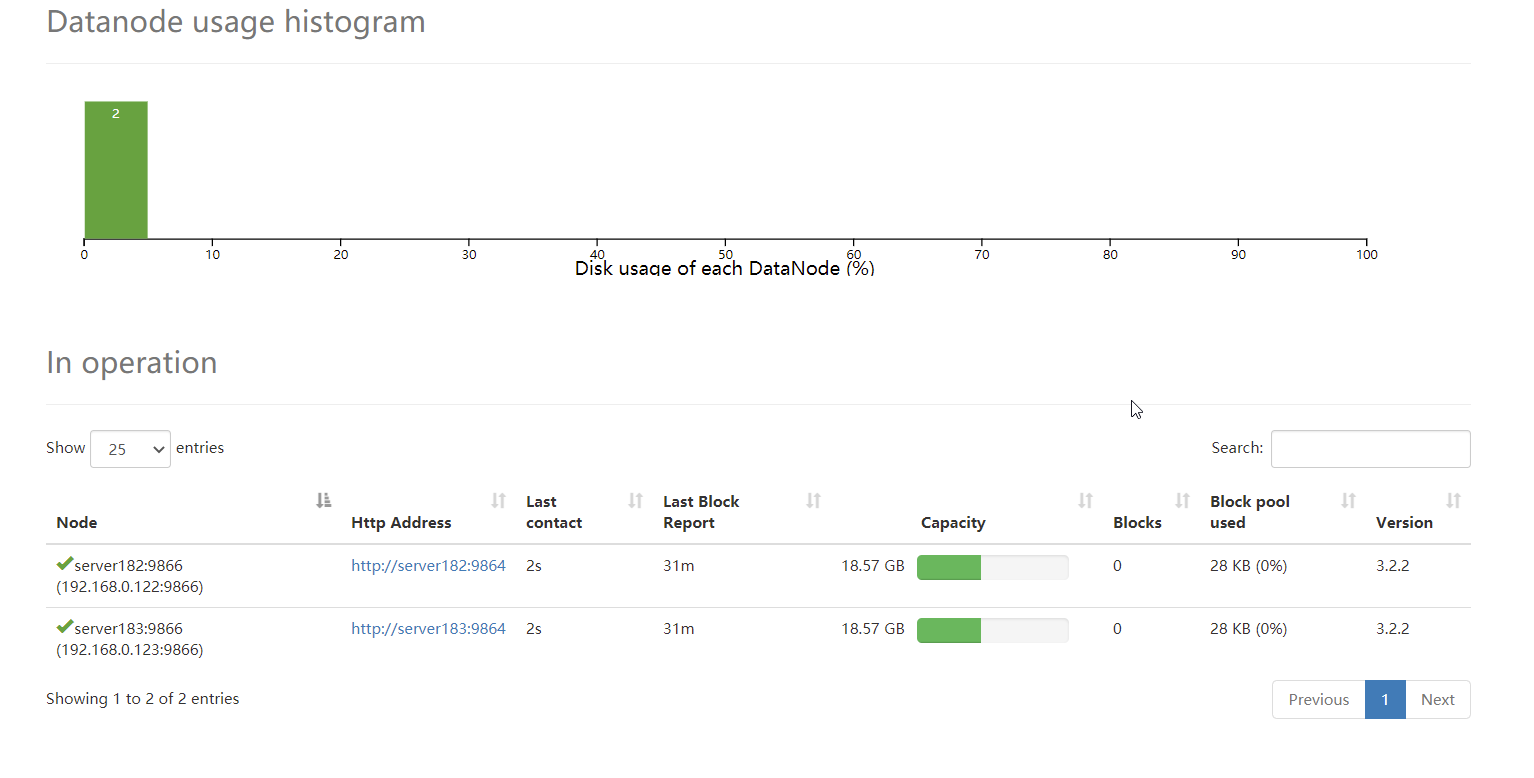Open http://server182:9864 link
The height and width of the screenshot is (778, 1534).
pos(428,566)
